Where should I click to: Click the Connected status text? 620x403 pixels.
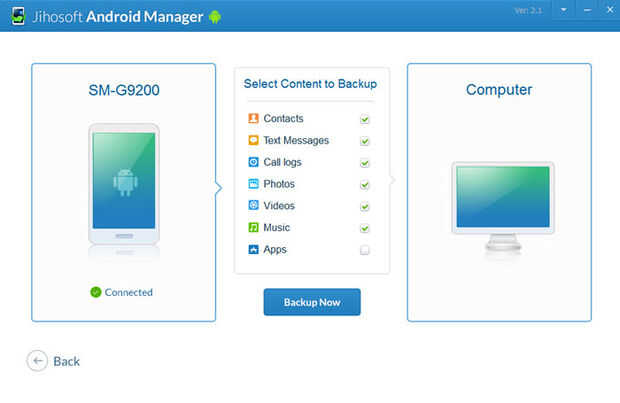tap(129, 292)
